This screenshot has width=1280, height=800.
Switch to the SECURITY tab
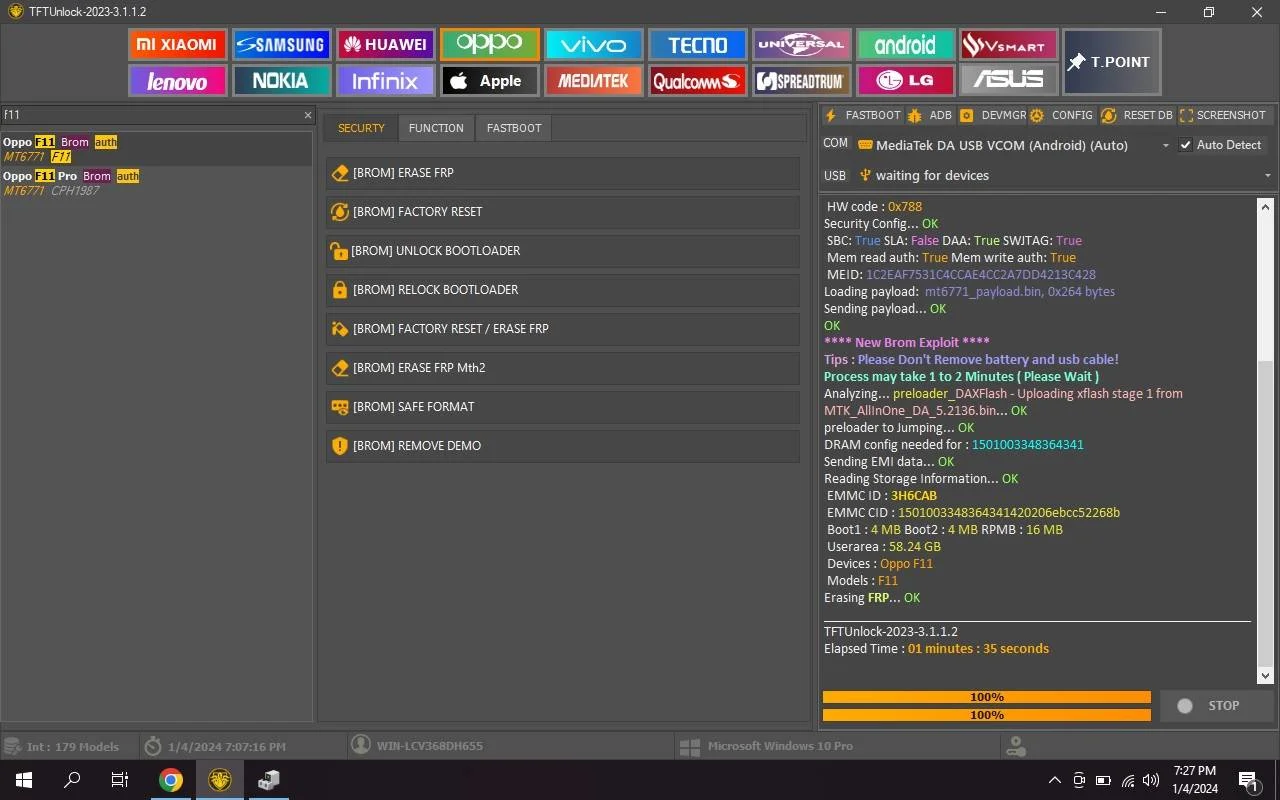tap(361, 128)
